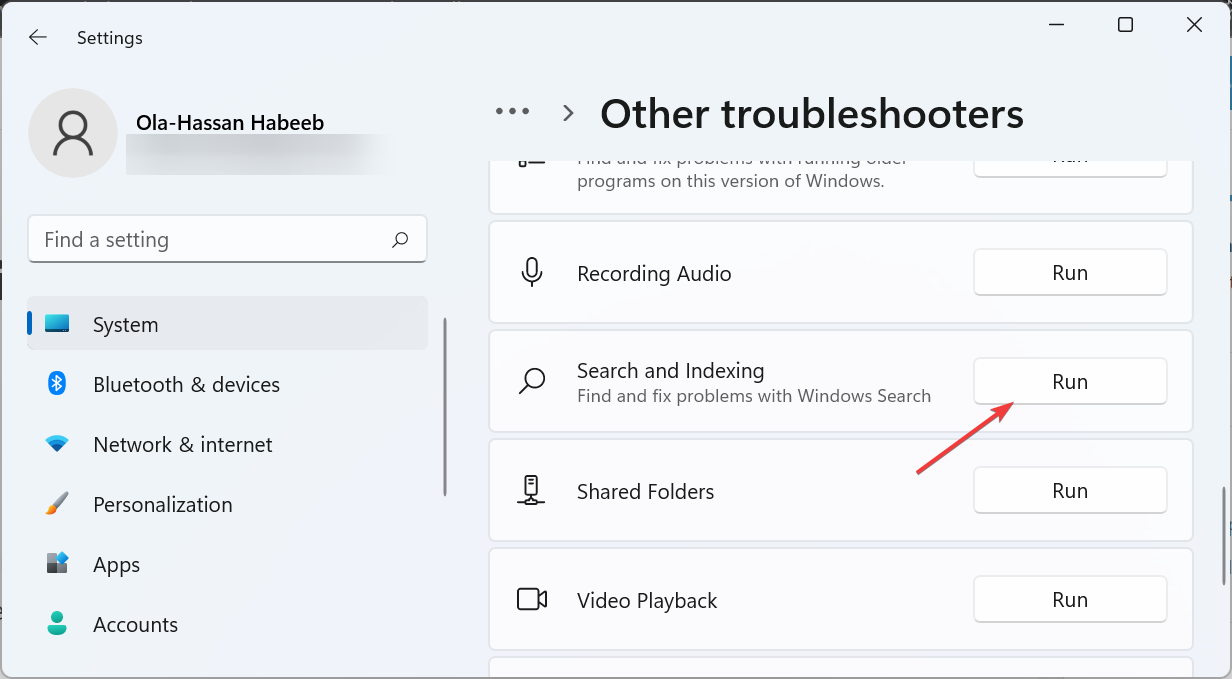Click the sidebar navigation scrollbar
This screenshot has height=679, width=1232.
pos(445,408)
